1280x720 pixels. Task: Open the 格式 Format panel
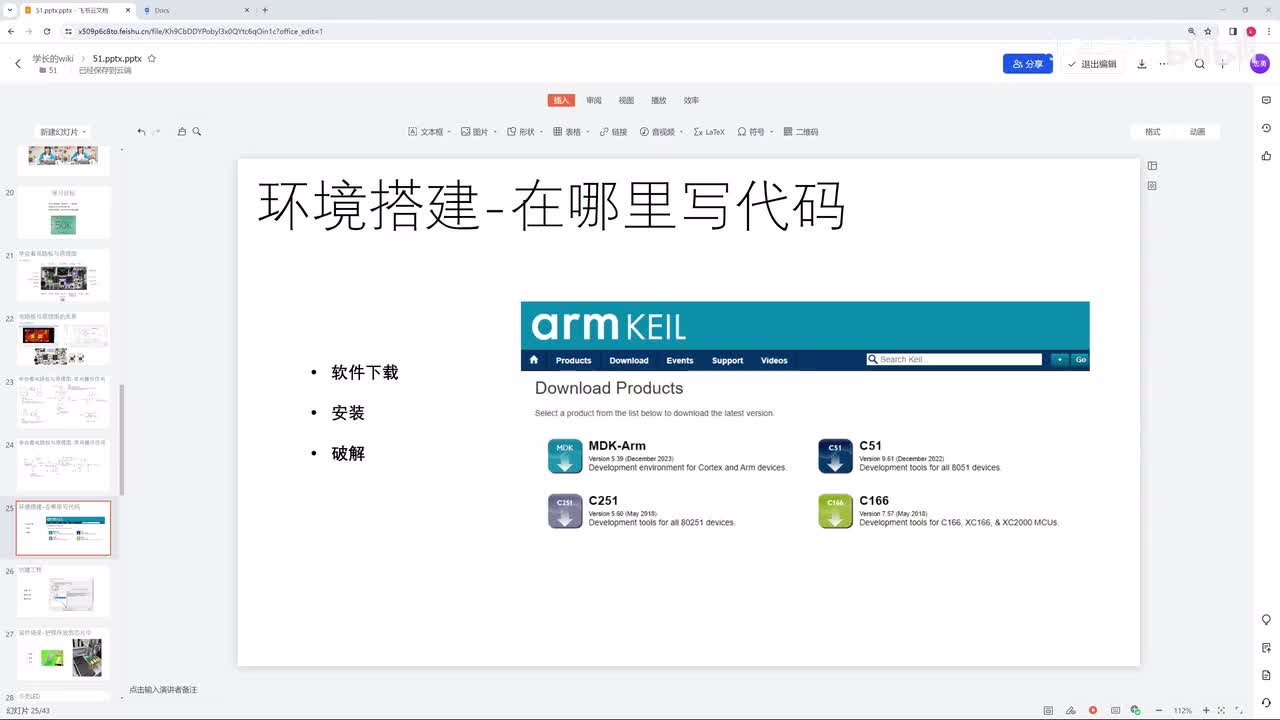pos(1153,132)
